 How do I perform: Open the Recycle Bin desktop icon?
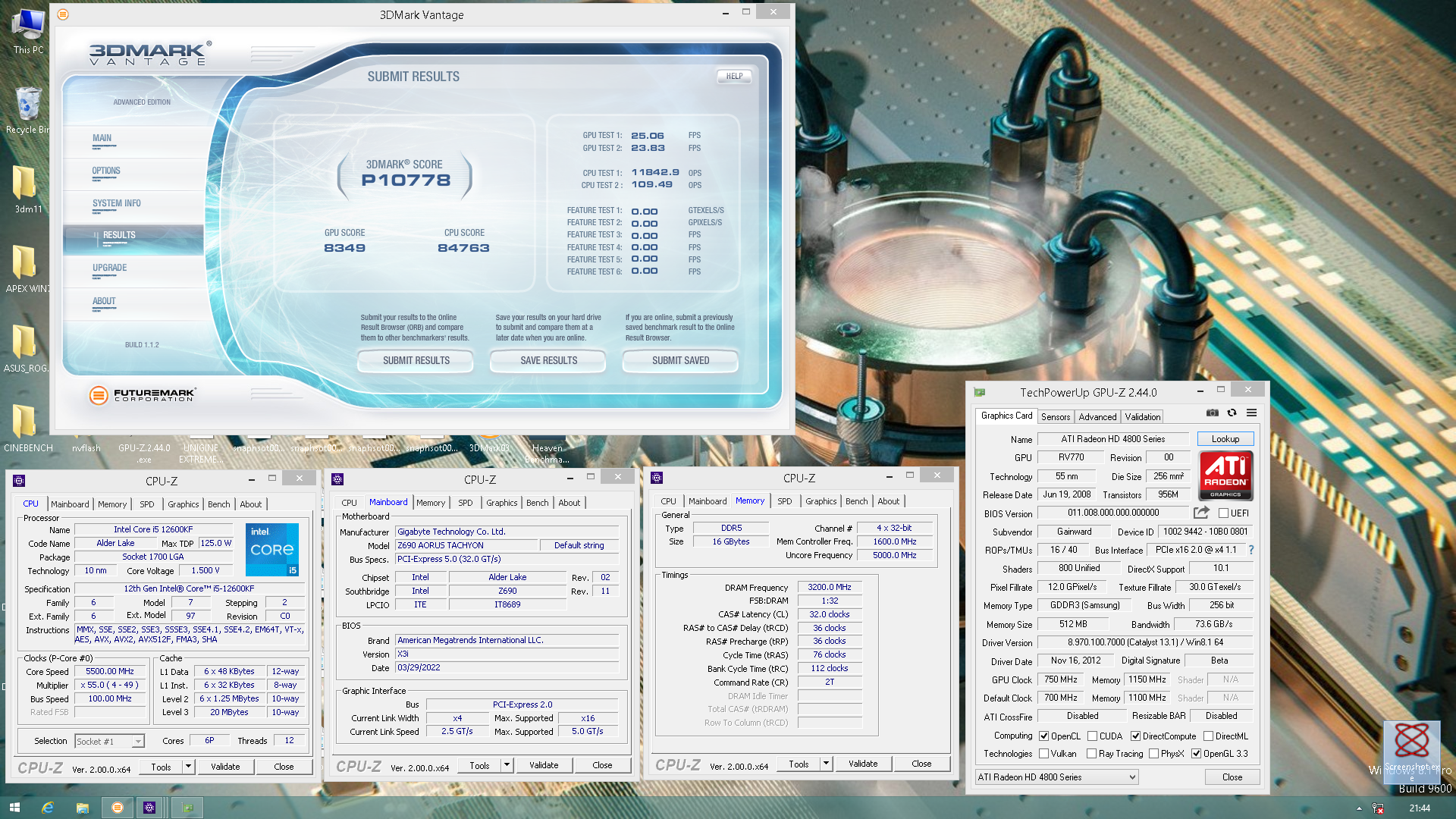click(x=28, y=110)
